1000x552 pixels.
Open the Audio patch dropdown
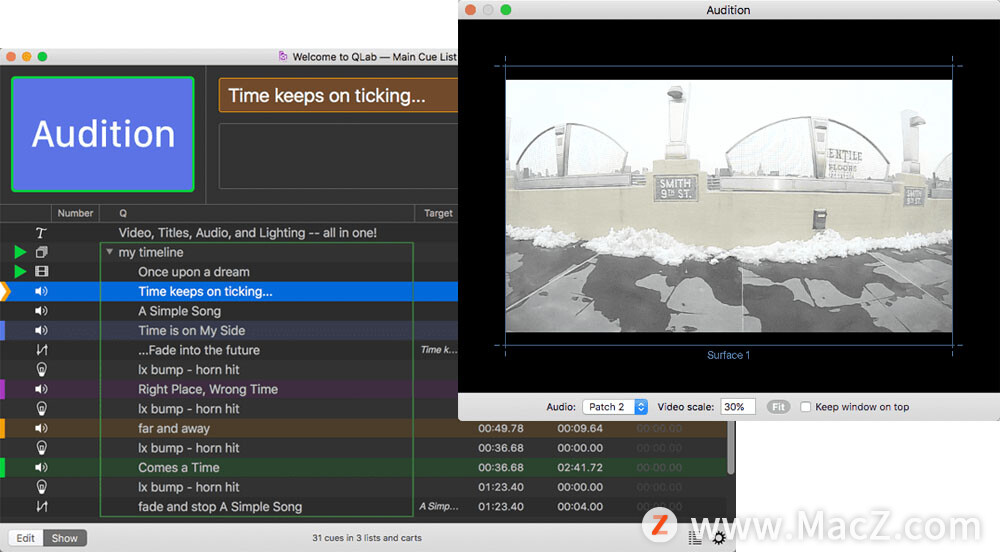pos(615,407)
